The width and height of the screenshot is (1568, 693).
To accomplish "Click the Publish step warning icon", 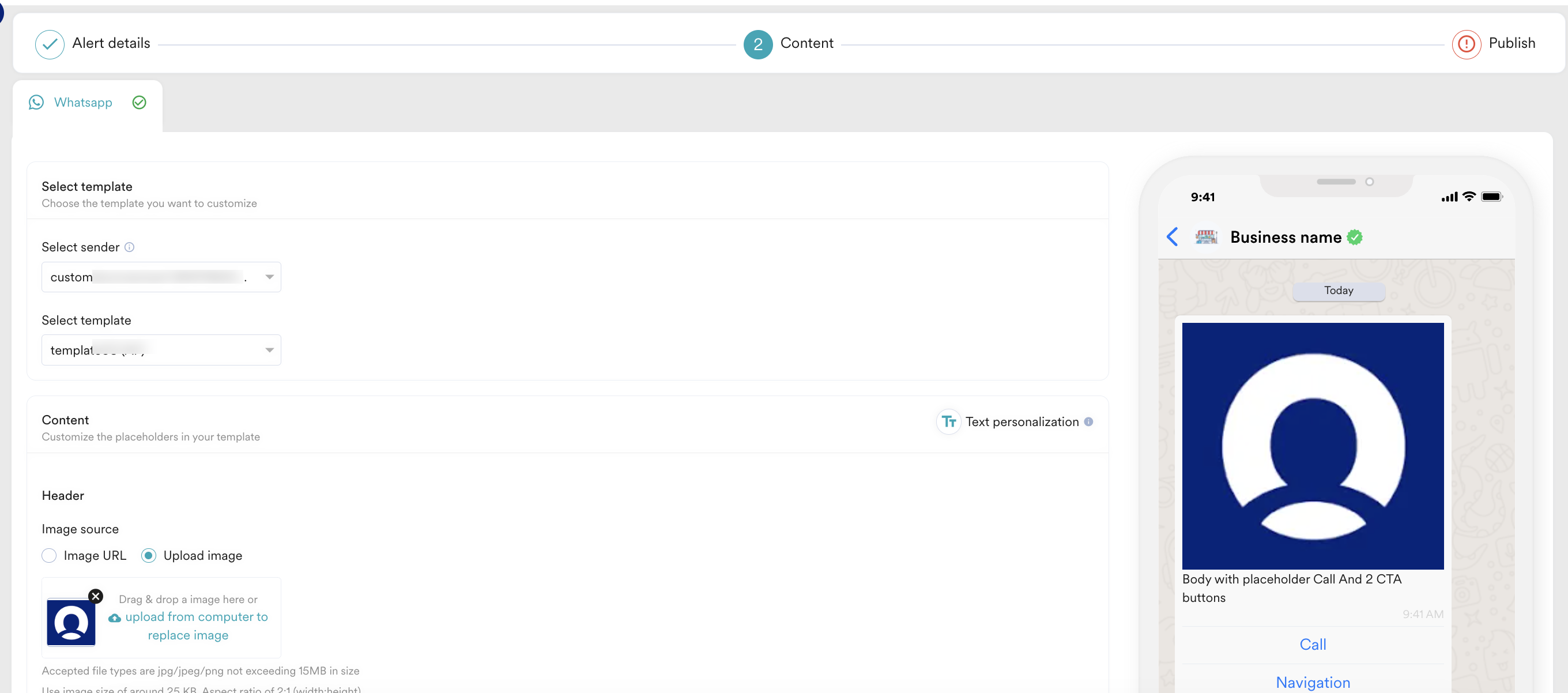I will tap(1466, 44).
